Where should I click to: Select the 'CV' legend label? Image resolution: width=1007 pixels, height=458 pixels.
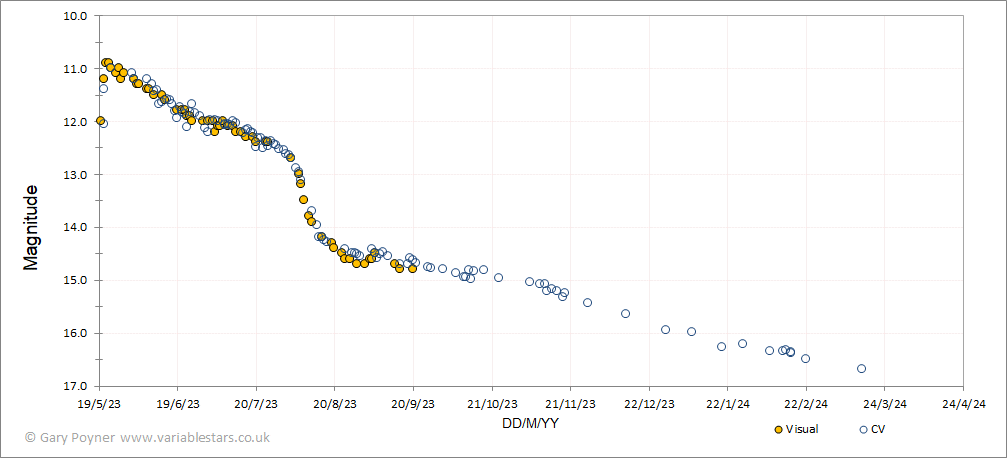coord(877,429)
